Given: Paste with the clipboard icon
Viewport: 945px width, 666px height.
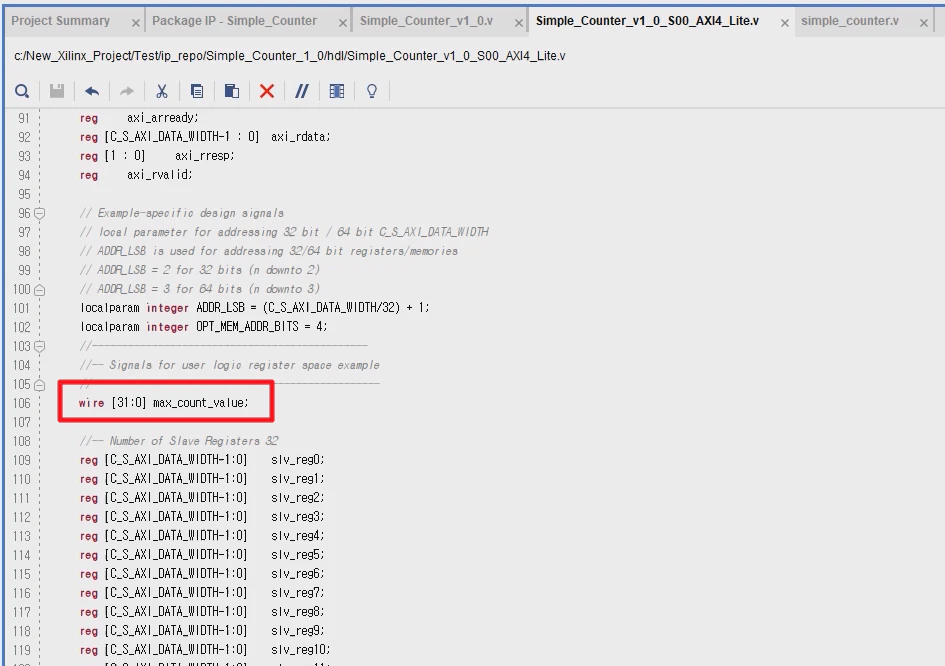Looking at the screenshot, I should (231, 91).
